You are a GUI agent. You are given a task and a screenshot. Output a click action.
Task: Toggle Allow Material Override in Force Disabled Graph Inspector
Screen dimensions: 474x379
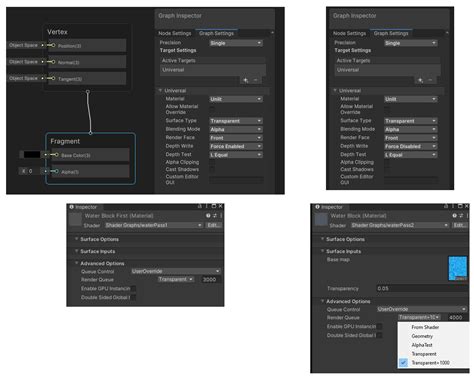pyautogui.click(x=387, y=109)
